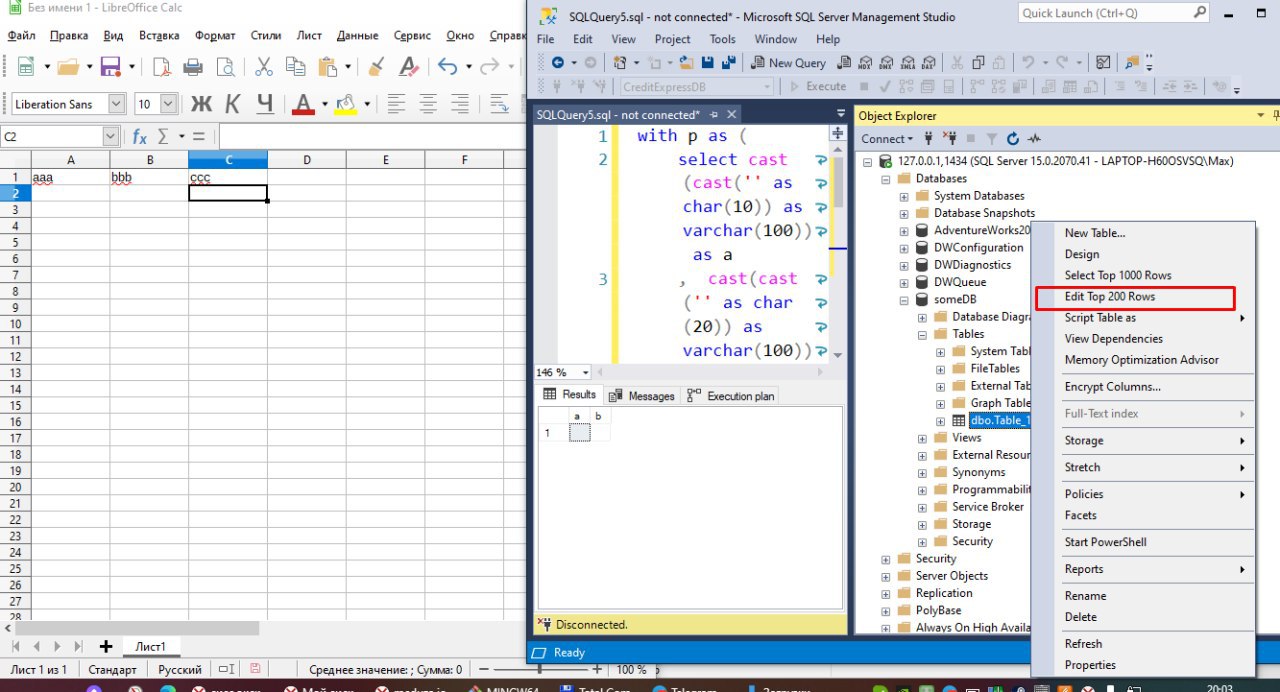The width and height of the screenshot is (1280, 692).
Task: Click the Formula equals sign in Calc
Action: [x=198, y=136]
